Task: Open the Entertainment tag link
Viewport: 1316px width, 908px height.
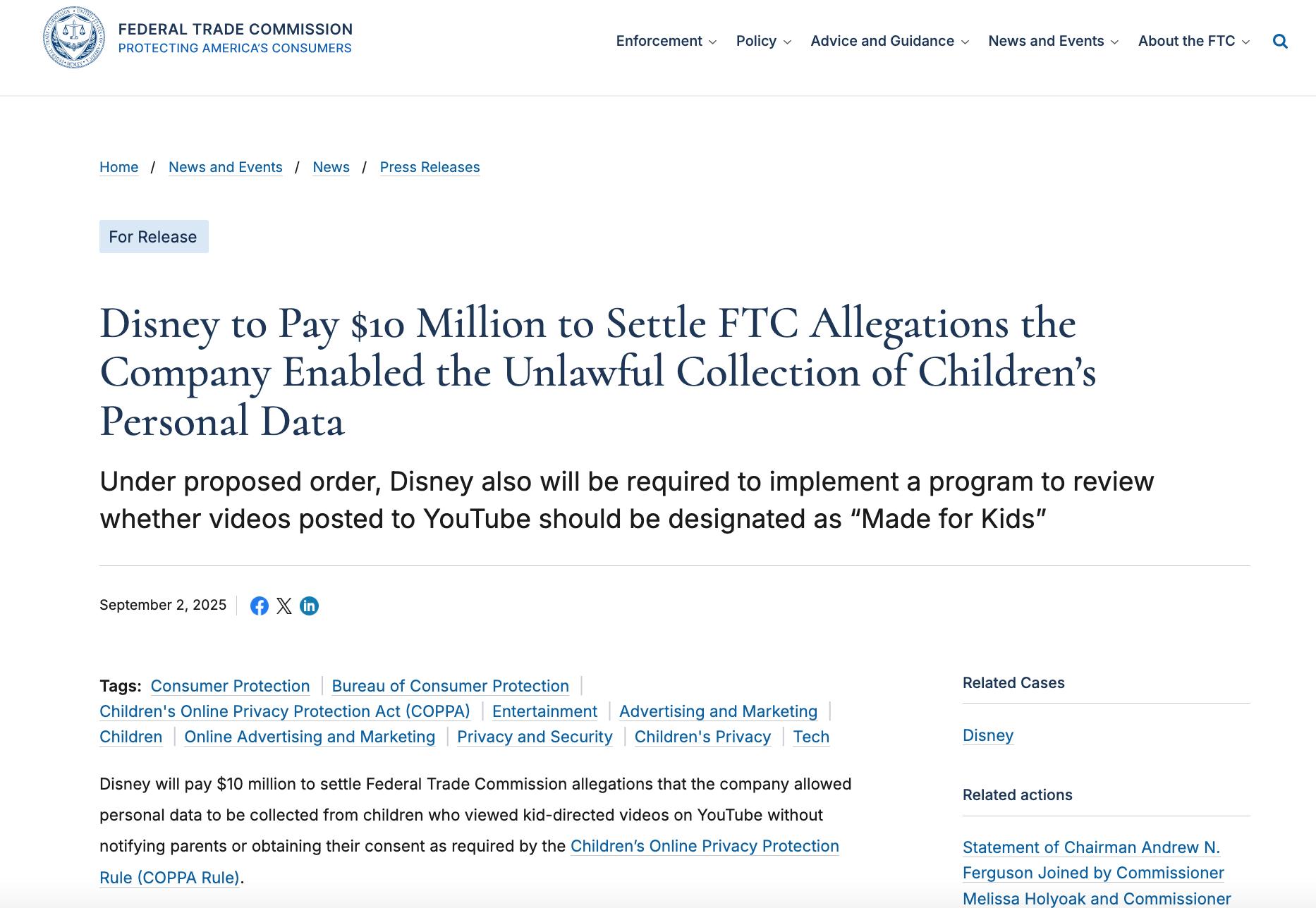Action: 544,711
